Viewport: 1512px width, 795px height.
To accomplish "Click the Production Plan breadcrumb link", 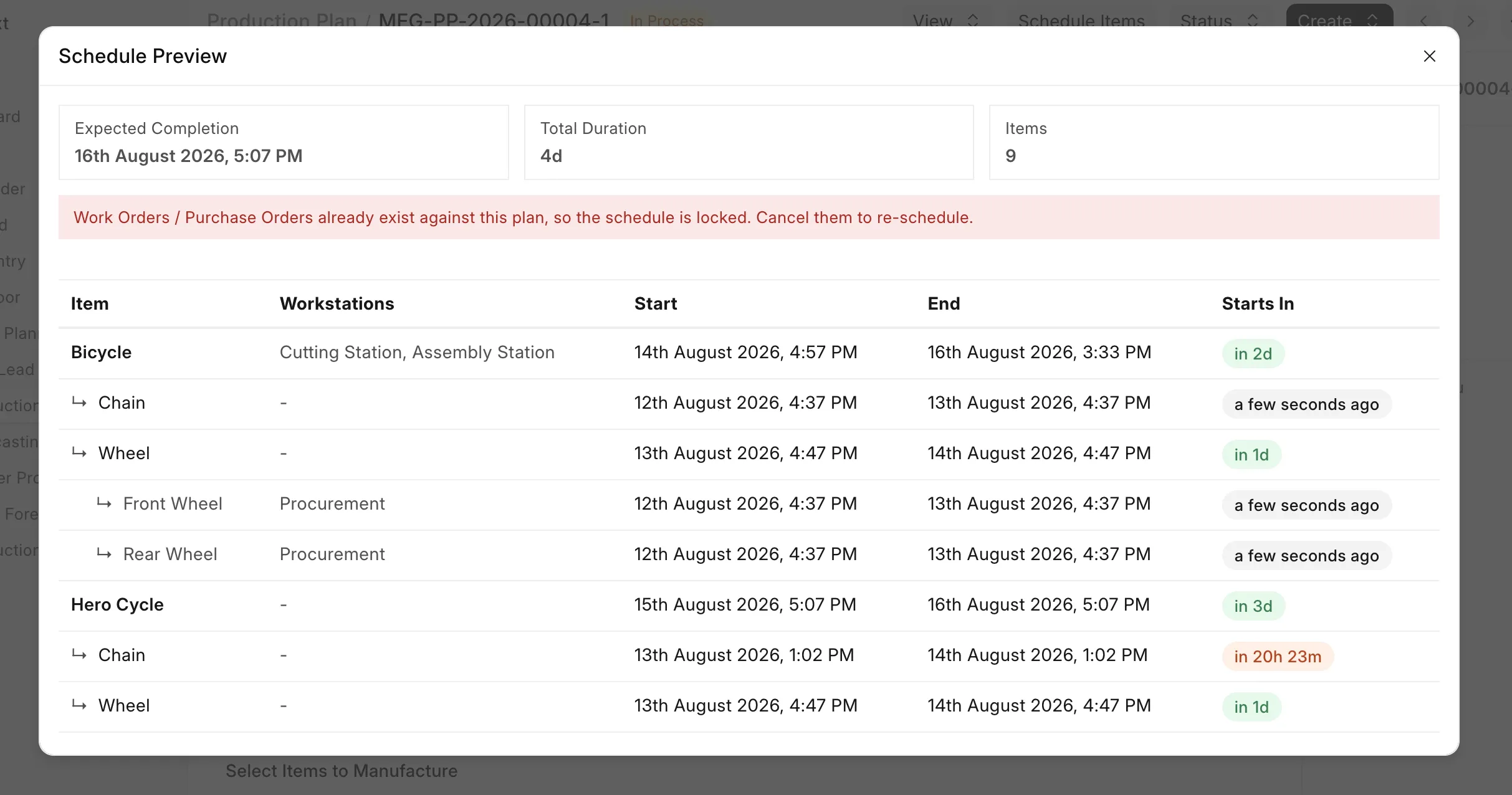I will 282,20.
